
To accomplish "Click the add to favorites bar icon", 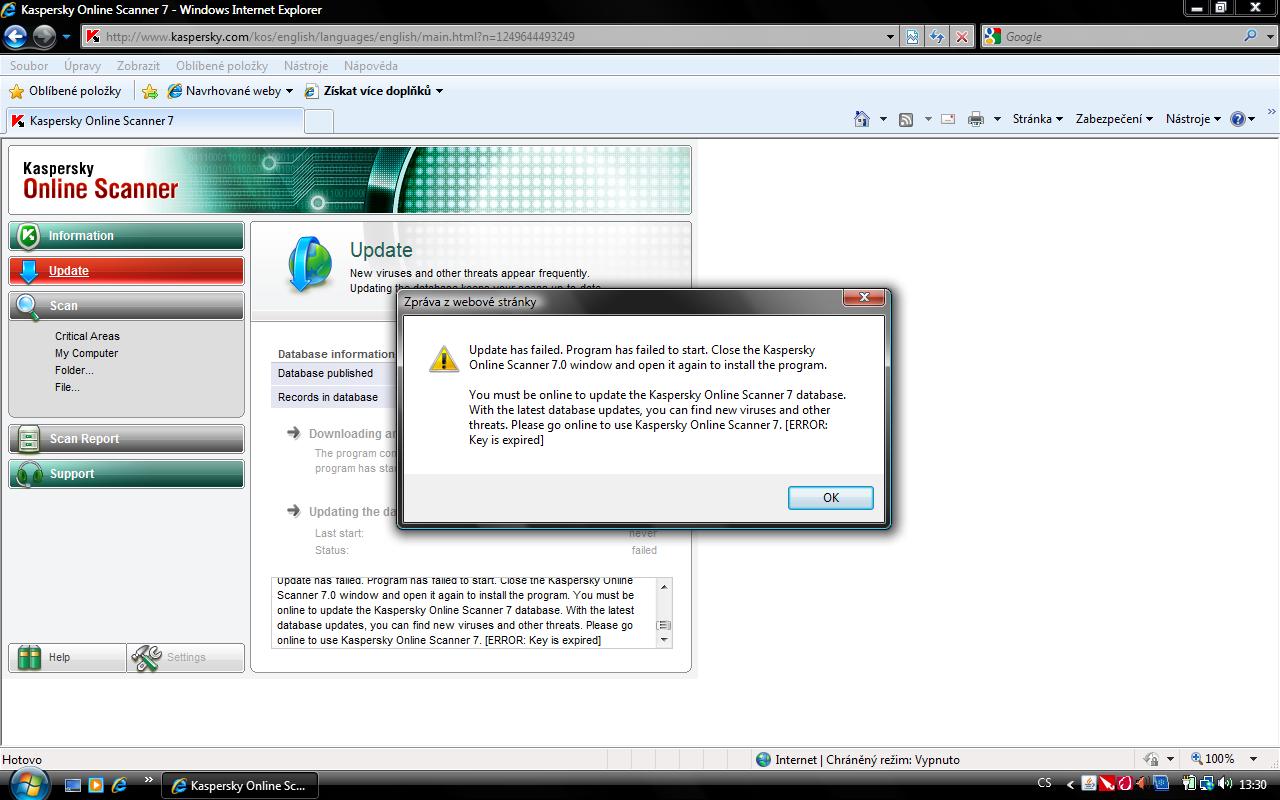I will [x=150, y=91].
